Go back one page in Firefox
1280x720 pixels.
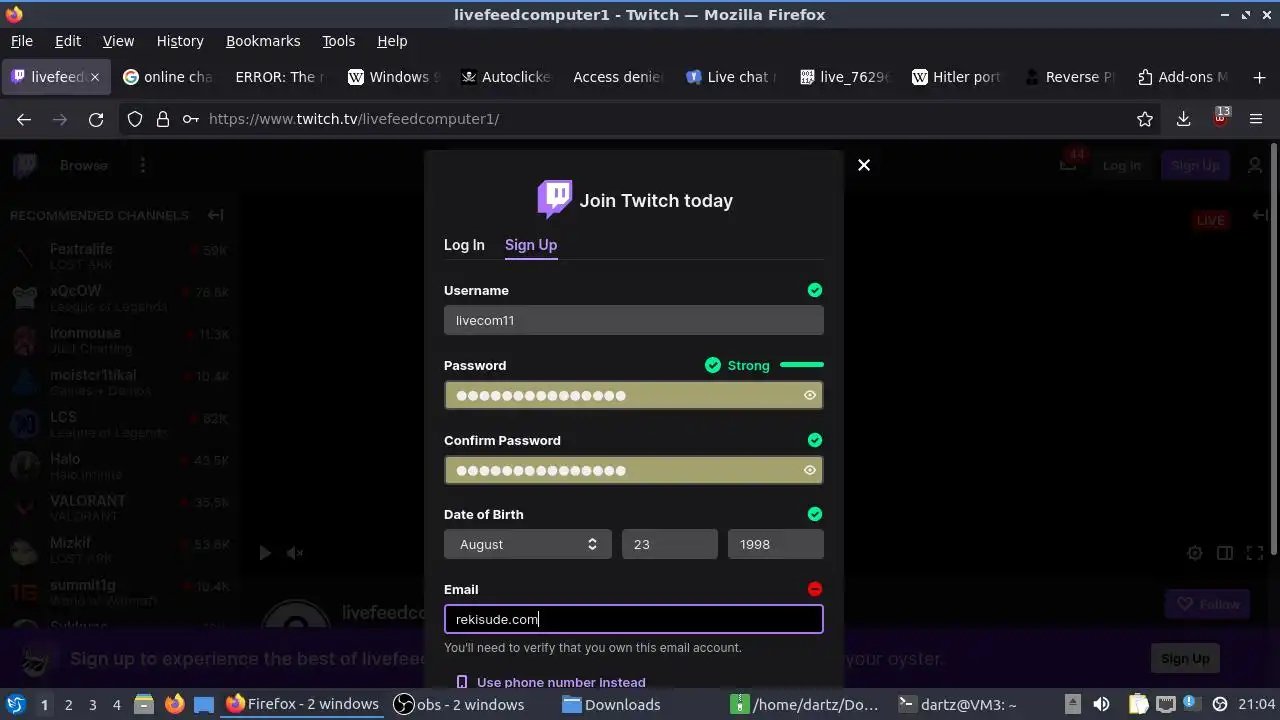pos(24,119)
